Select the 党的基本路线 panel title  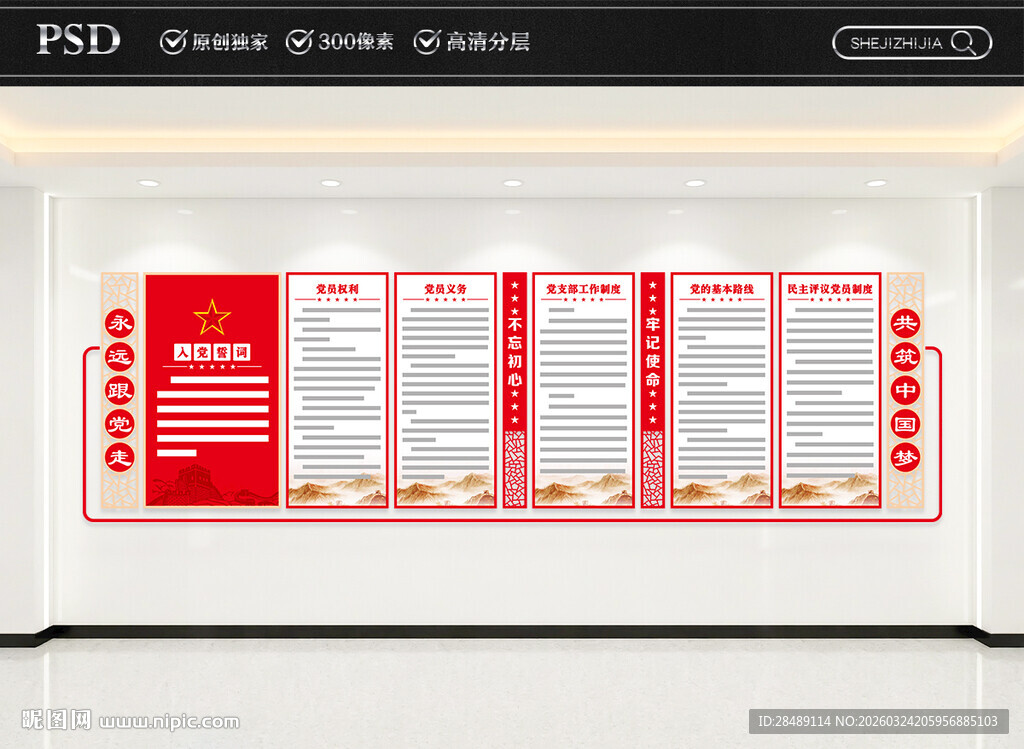(x=722, y=289)
